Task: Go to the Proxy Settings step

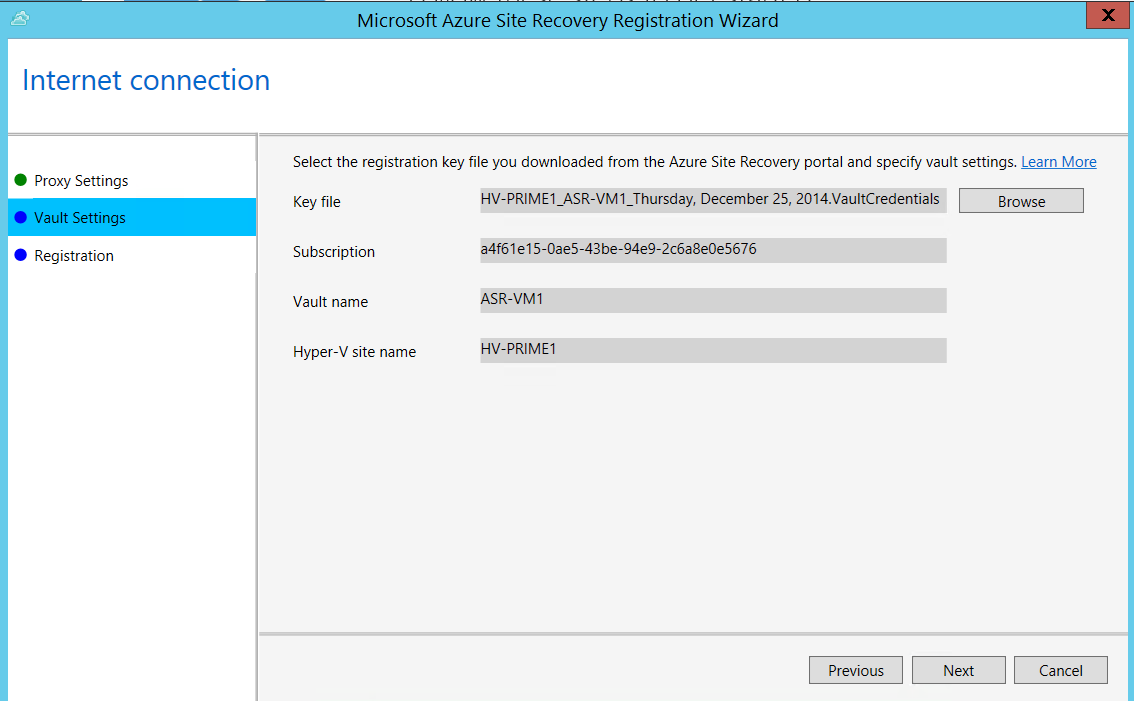Action: point(81,181)
